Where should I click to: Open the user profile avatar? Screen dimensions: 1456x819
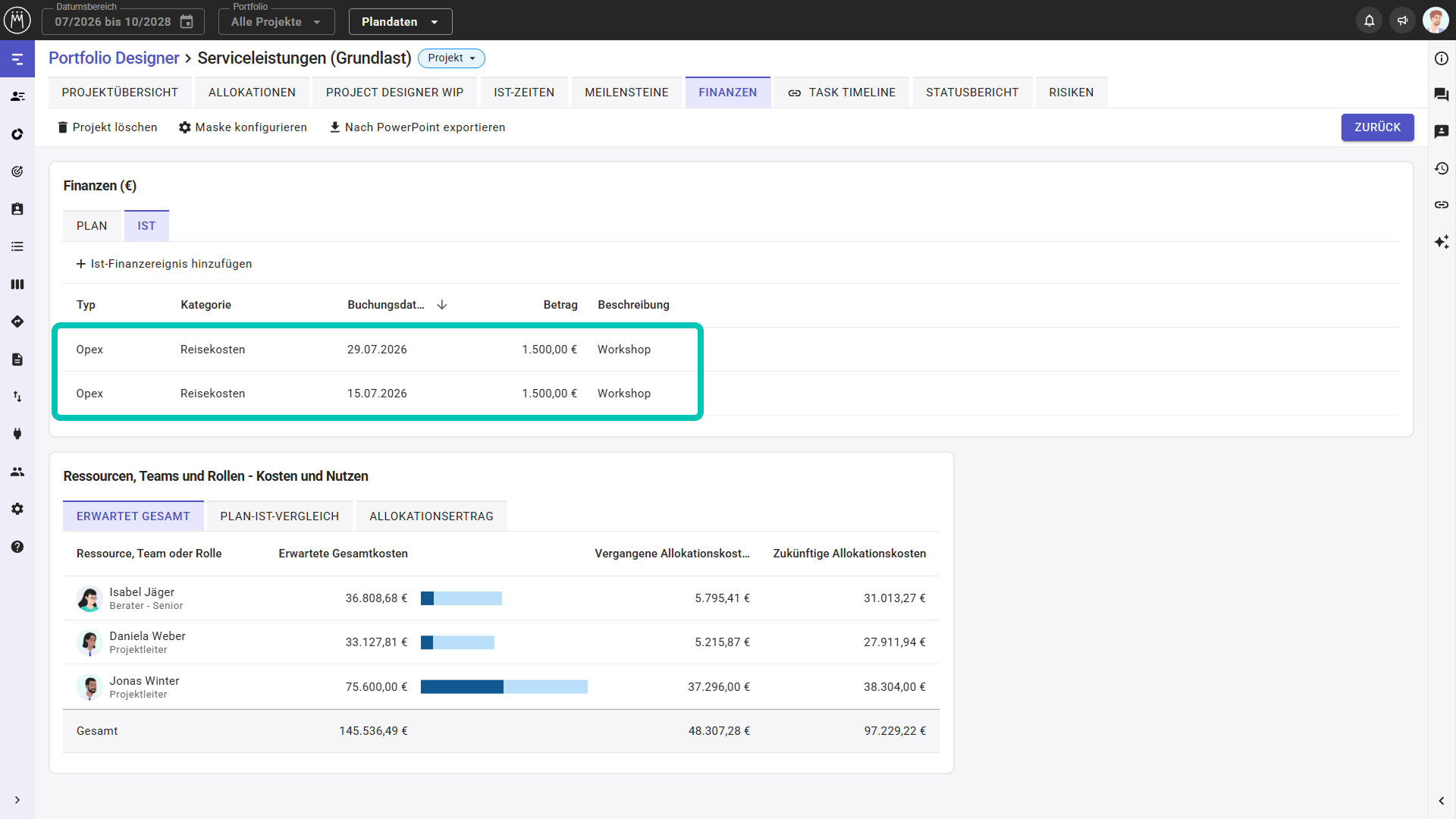pos(1436,20)
